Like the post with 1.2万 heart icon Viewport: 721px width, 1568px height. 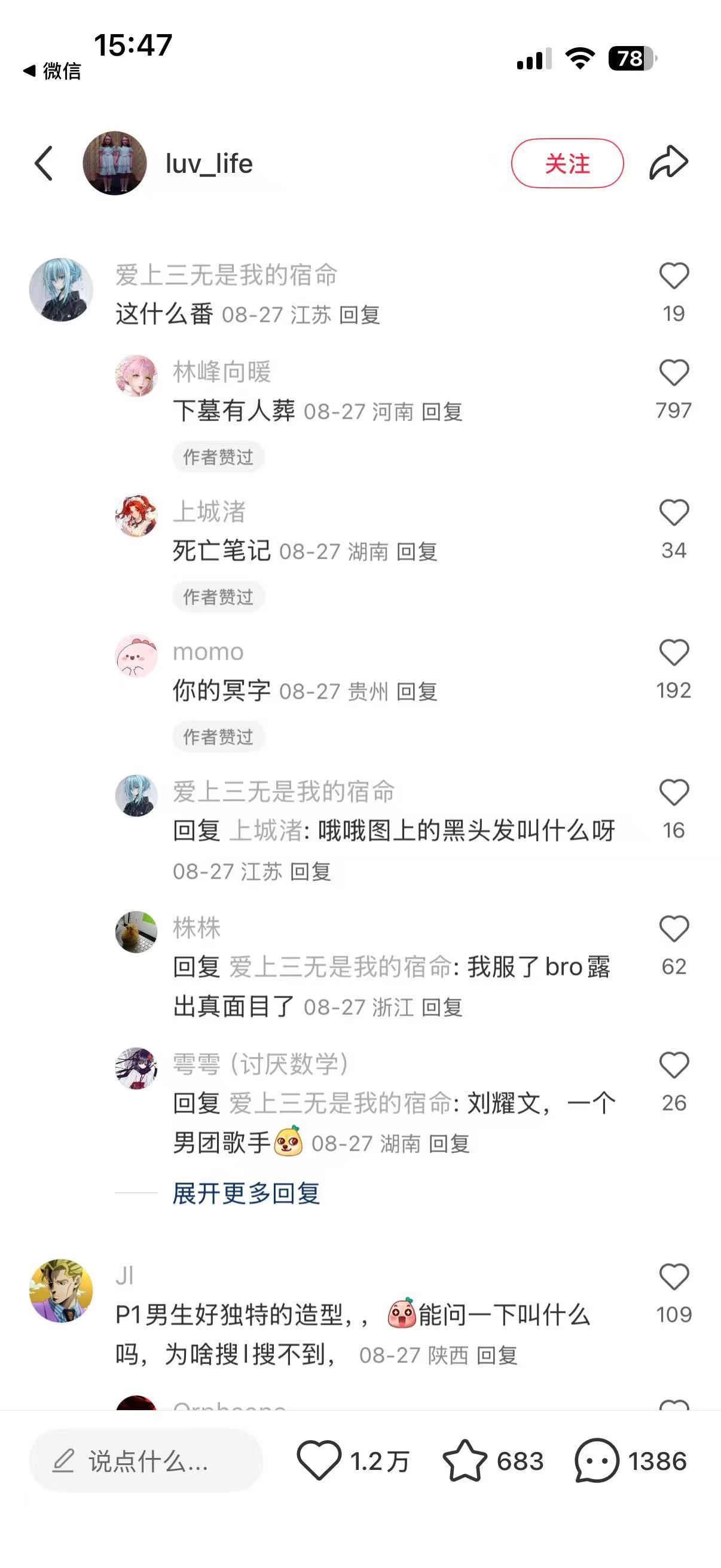[x=319, y=1460]
